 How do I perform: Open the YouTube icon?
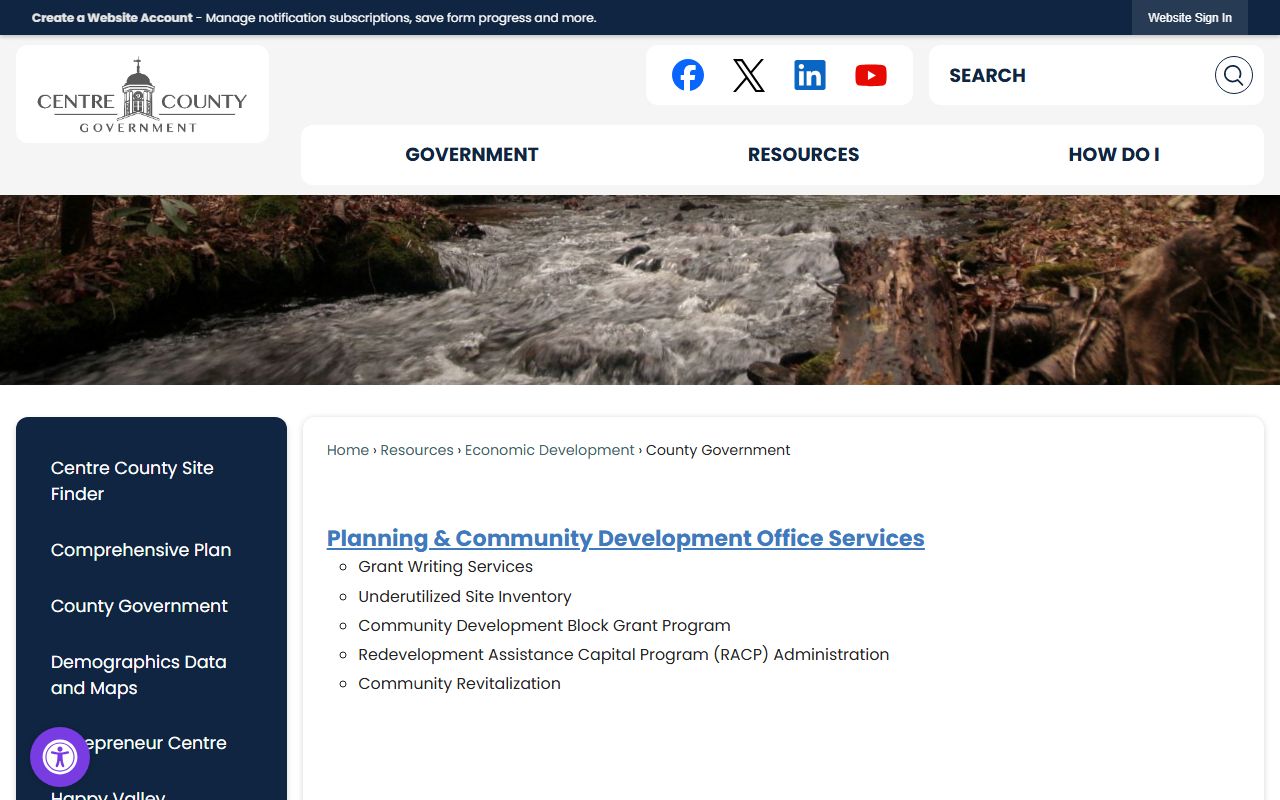pyautogui.click(x=870, y=75)
